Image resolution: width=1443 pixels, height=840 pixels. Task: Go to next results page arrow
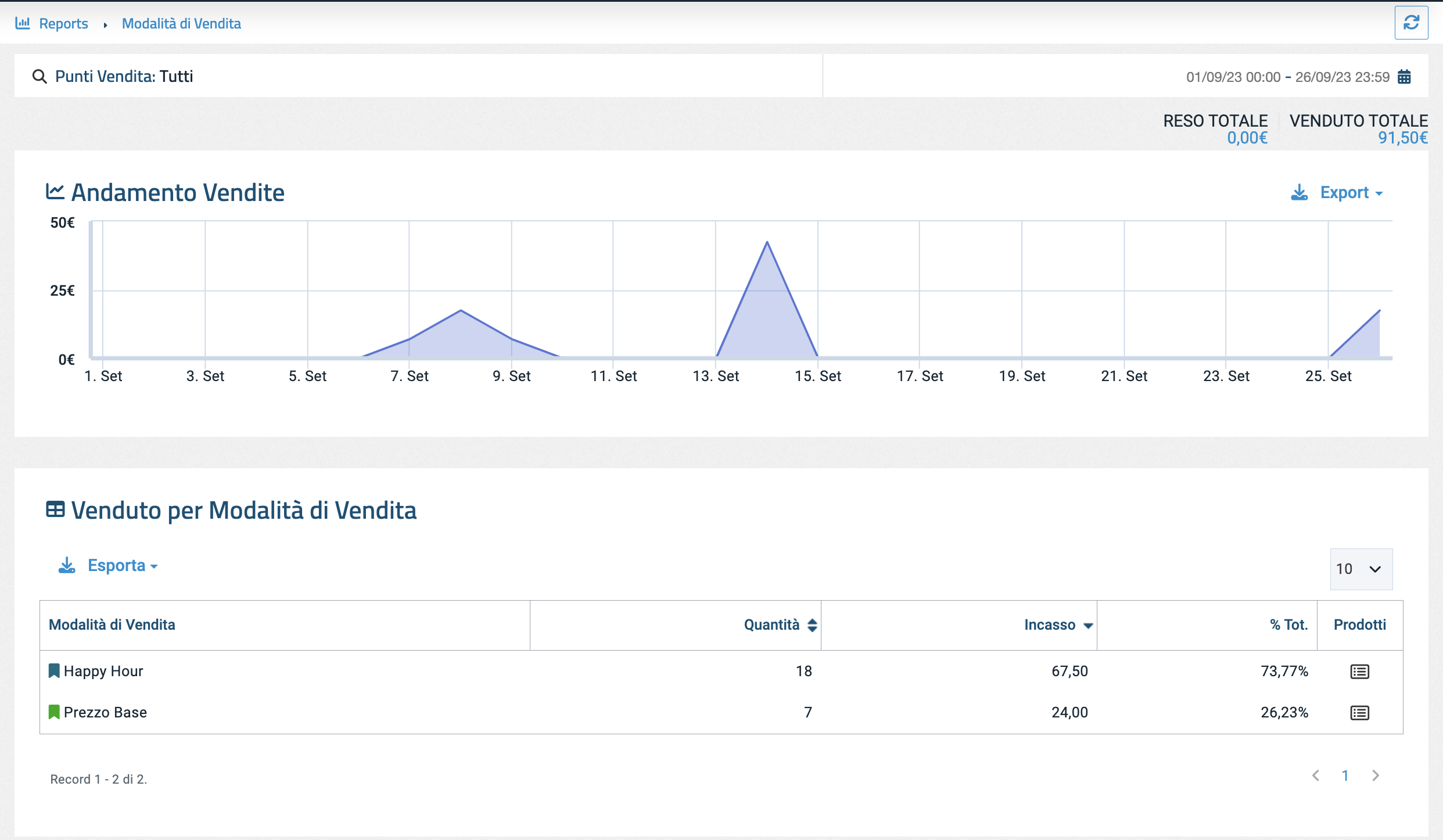[x=1375, y=776]
